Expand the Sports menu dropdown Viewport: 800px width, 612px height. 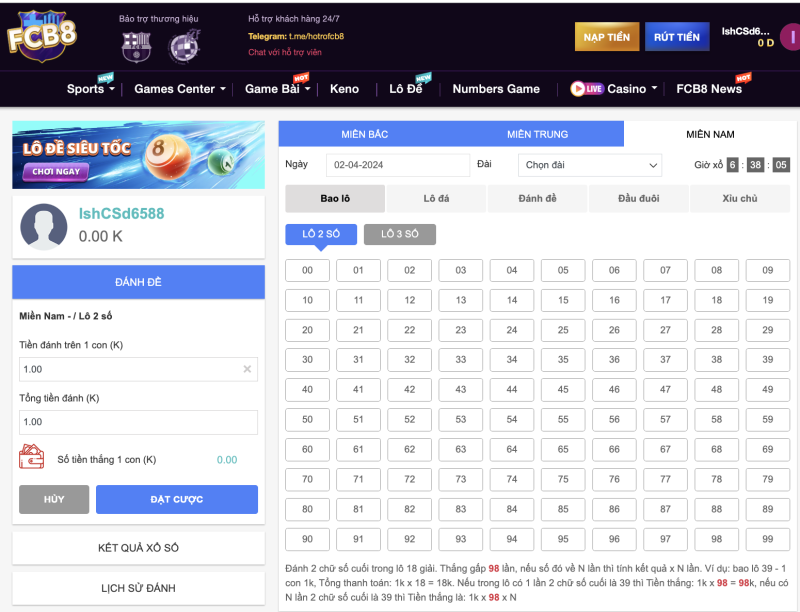tap(90, 89)
